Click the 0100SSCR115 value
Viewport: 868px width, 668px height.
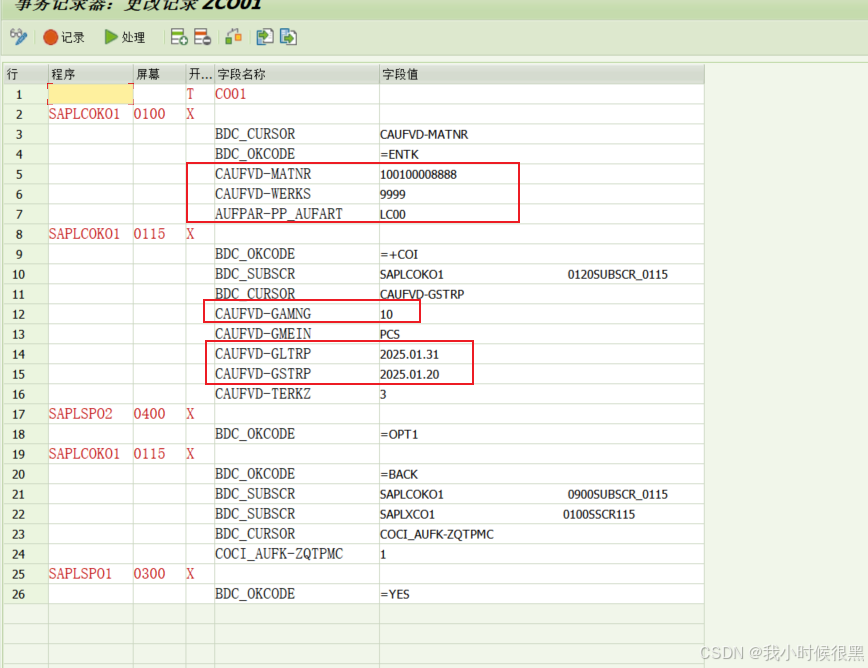pyautogui.click(x=599, y=514)
